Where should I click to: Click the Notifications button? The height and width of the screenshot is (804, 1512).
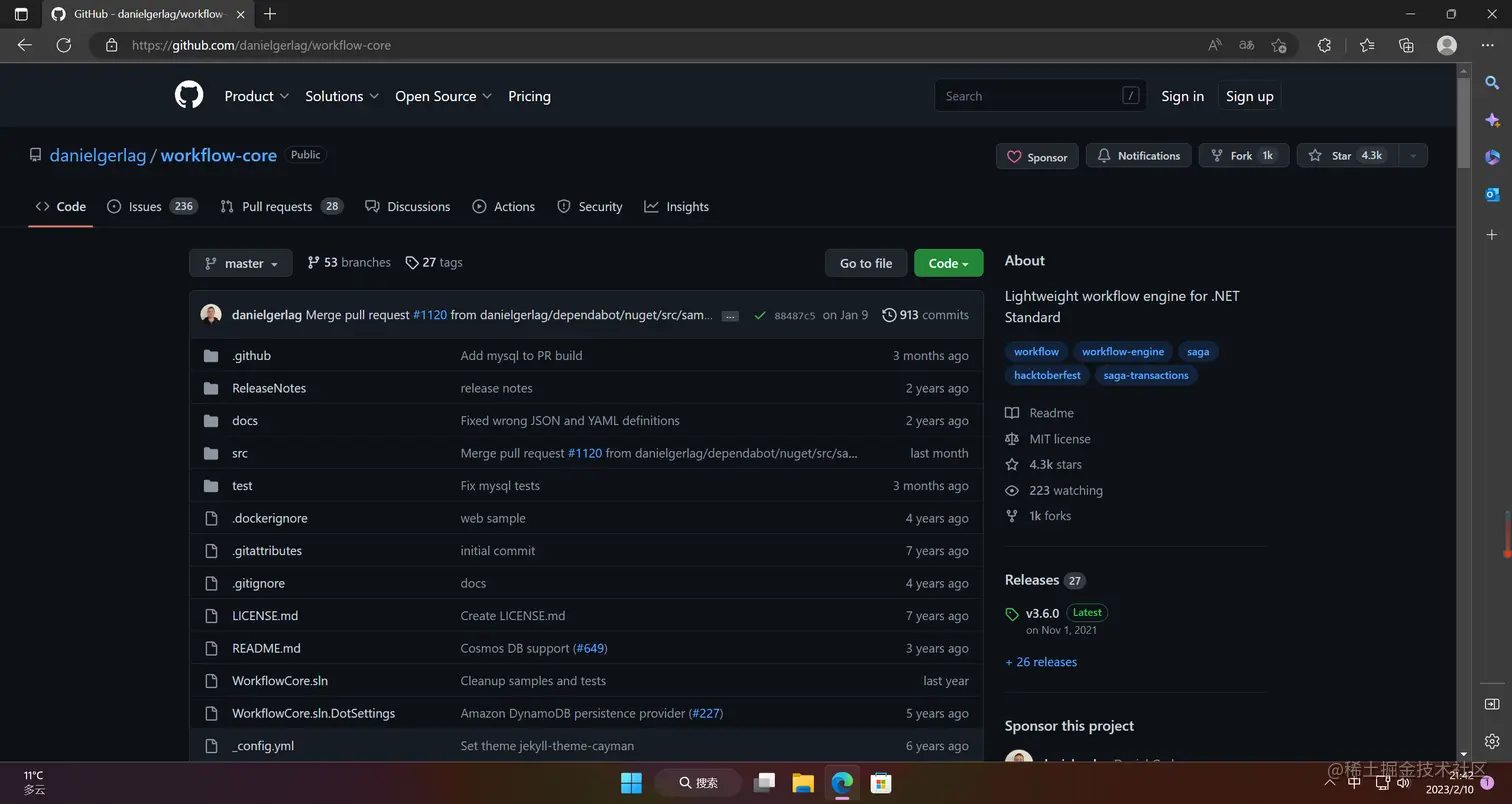(1139, 156)
